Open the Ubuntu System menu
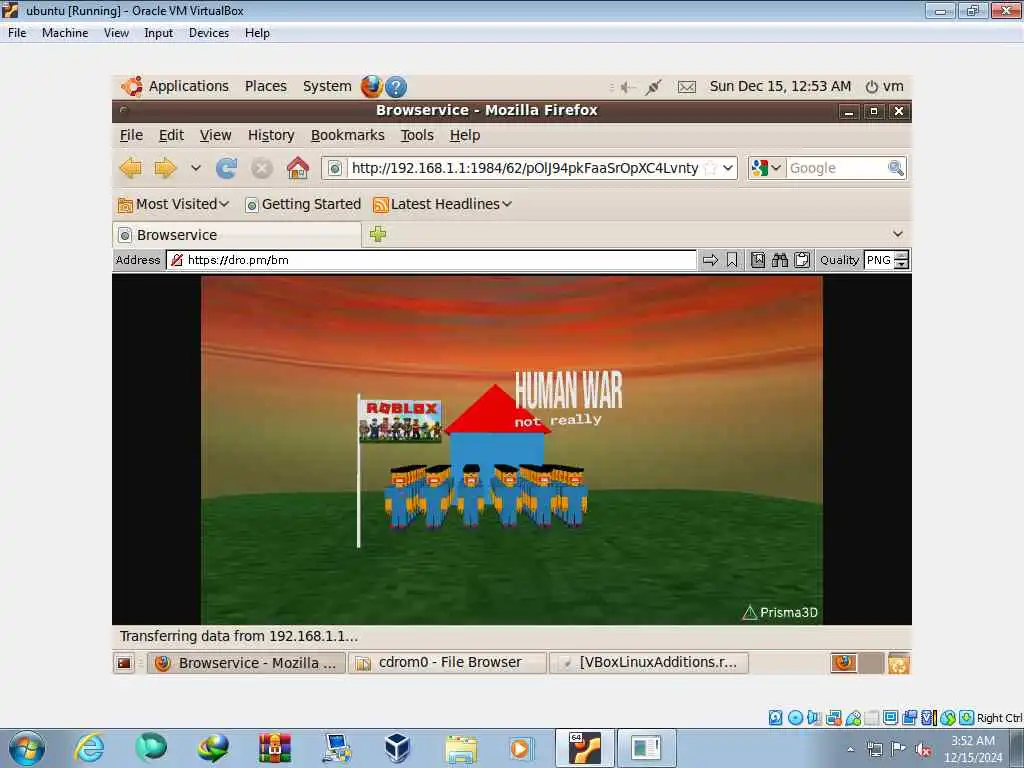 (x=327, y=86)
